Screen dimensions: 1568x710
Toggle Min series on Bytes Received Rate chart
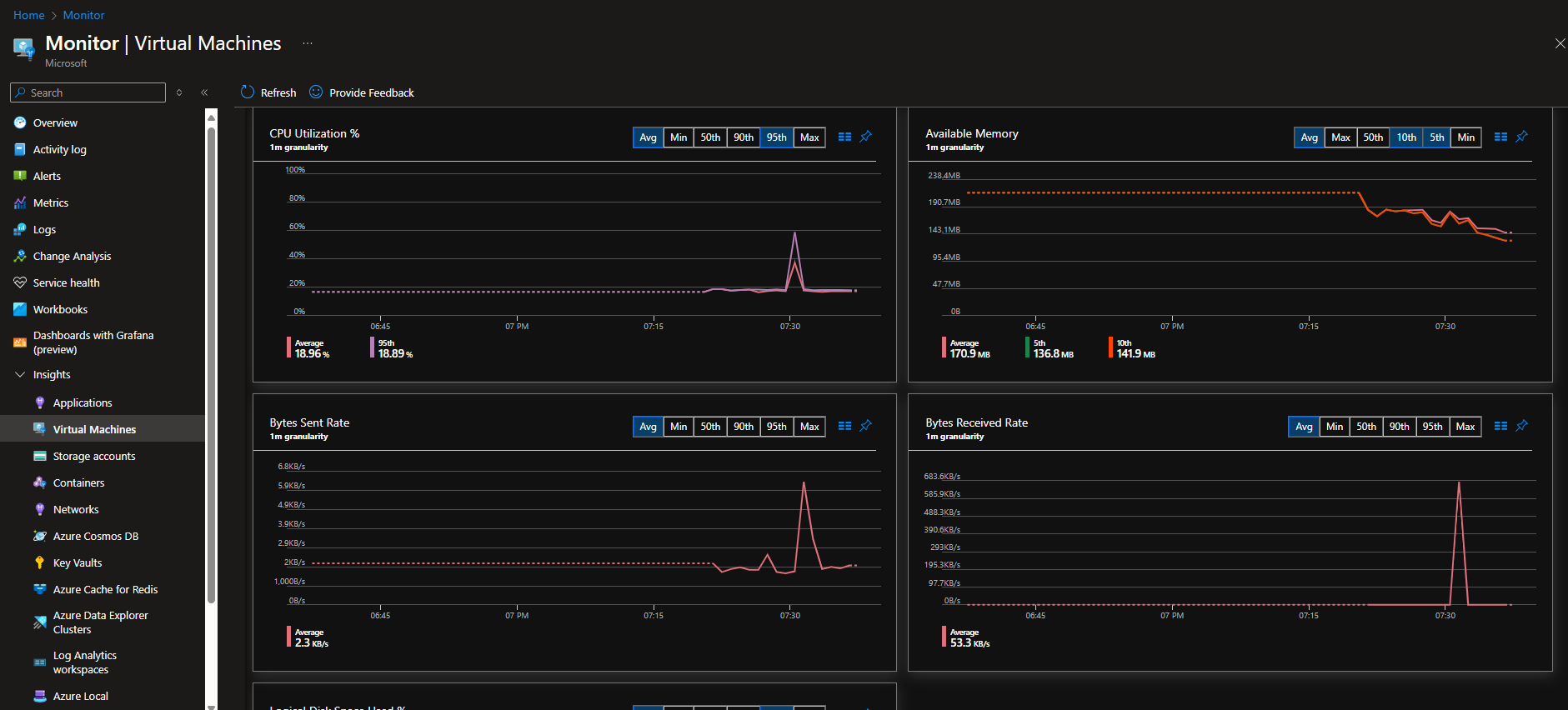pos(1335,427)
